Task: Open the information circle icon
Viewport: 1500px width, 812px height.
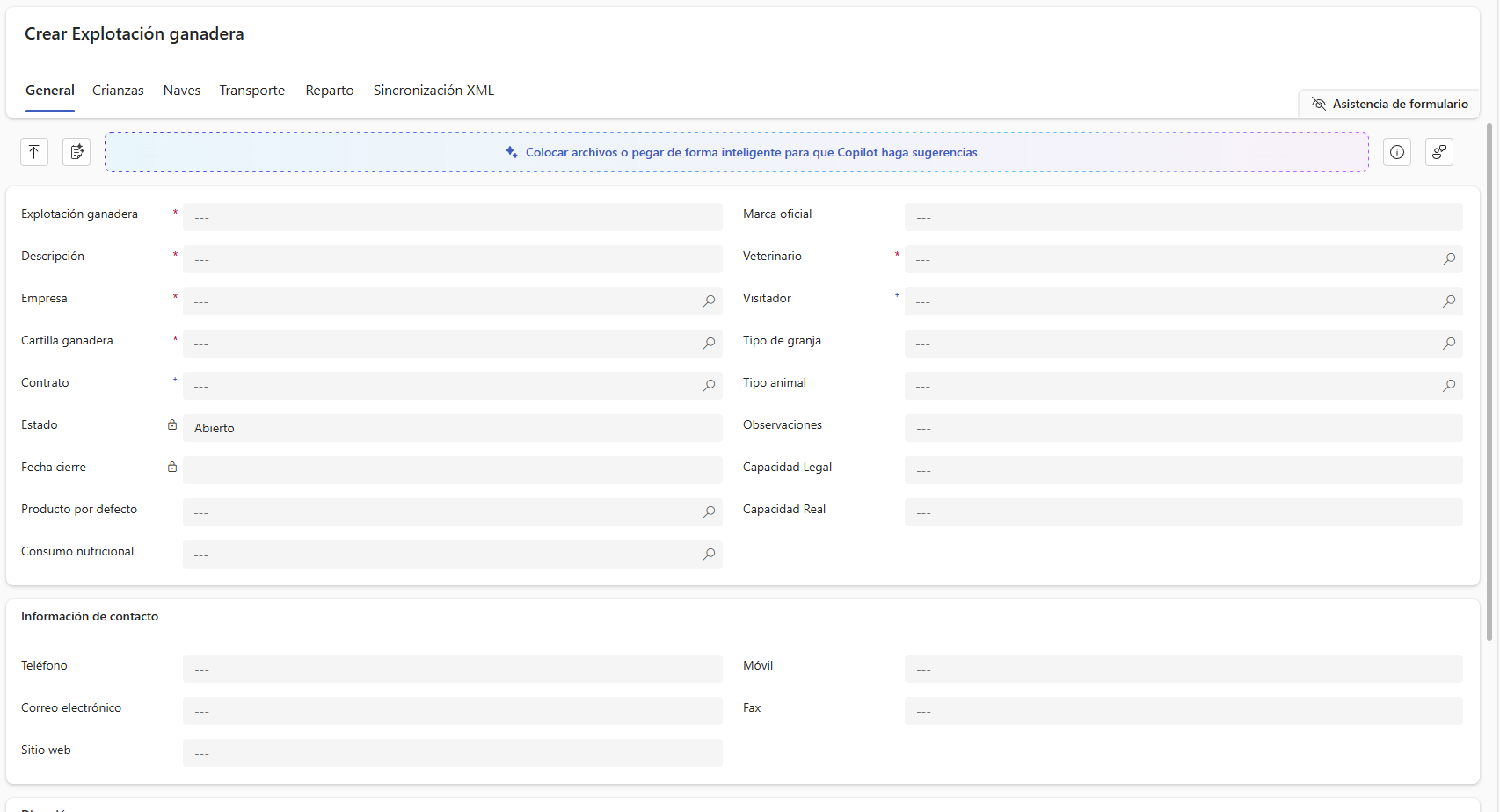Action: pyautogui.click(x=1396, y=152)
